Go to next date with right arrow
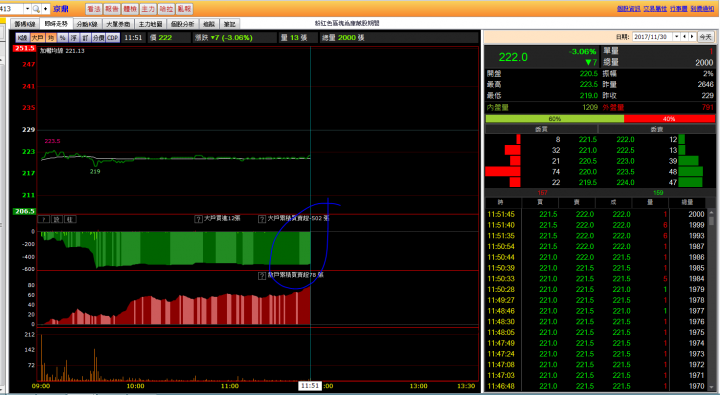The width and height of the screenshot is (720, 395). 692,37
